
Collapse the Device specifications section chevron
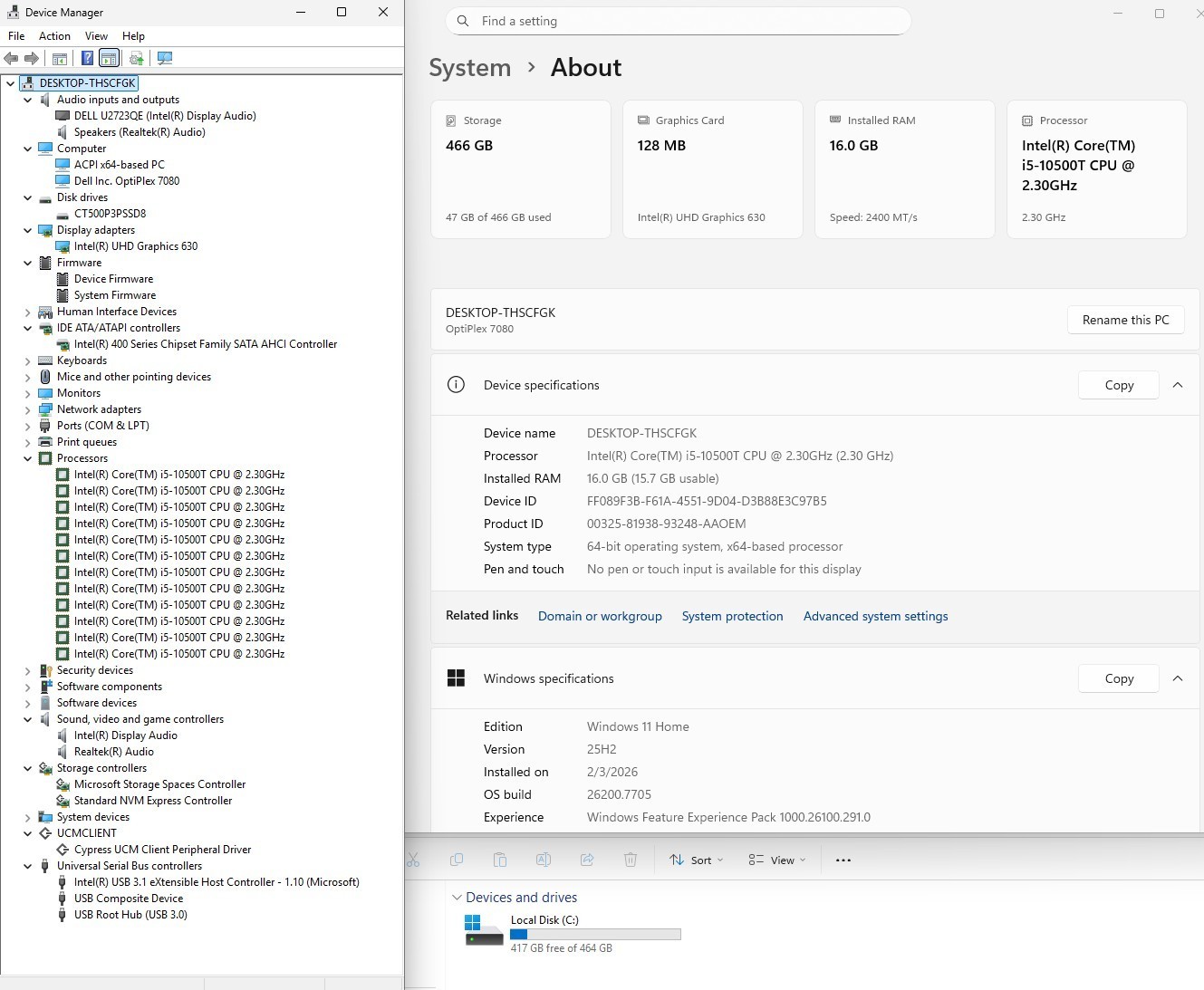click(x=1178, y=385)
